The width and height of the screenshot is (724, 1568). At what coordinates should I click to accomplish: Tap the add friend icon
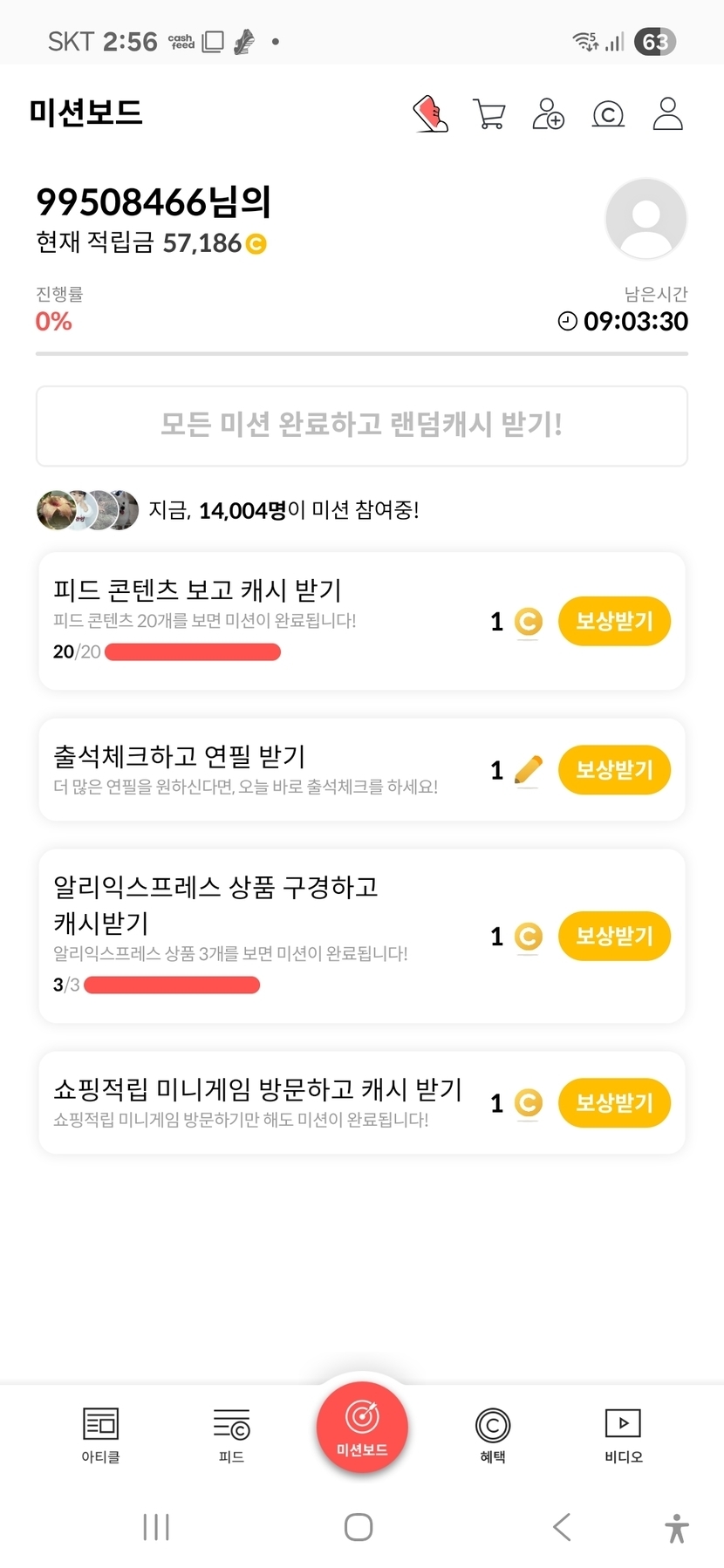coord(548,114)
